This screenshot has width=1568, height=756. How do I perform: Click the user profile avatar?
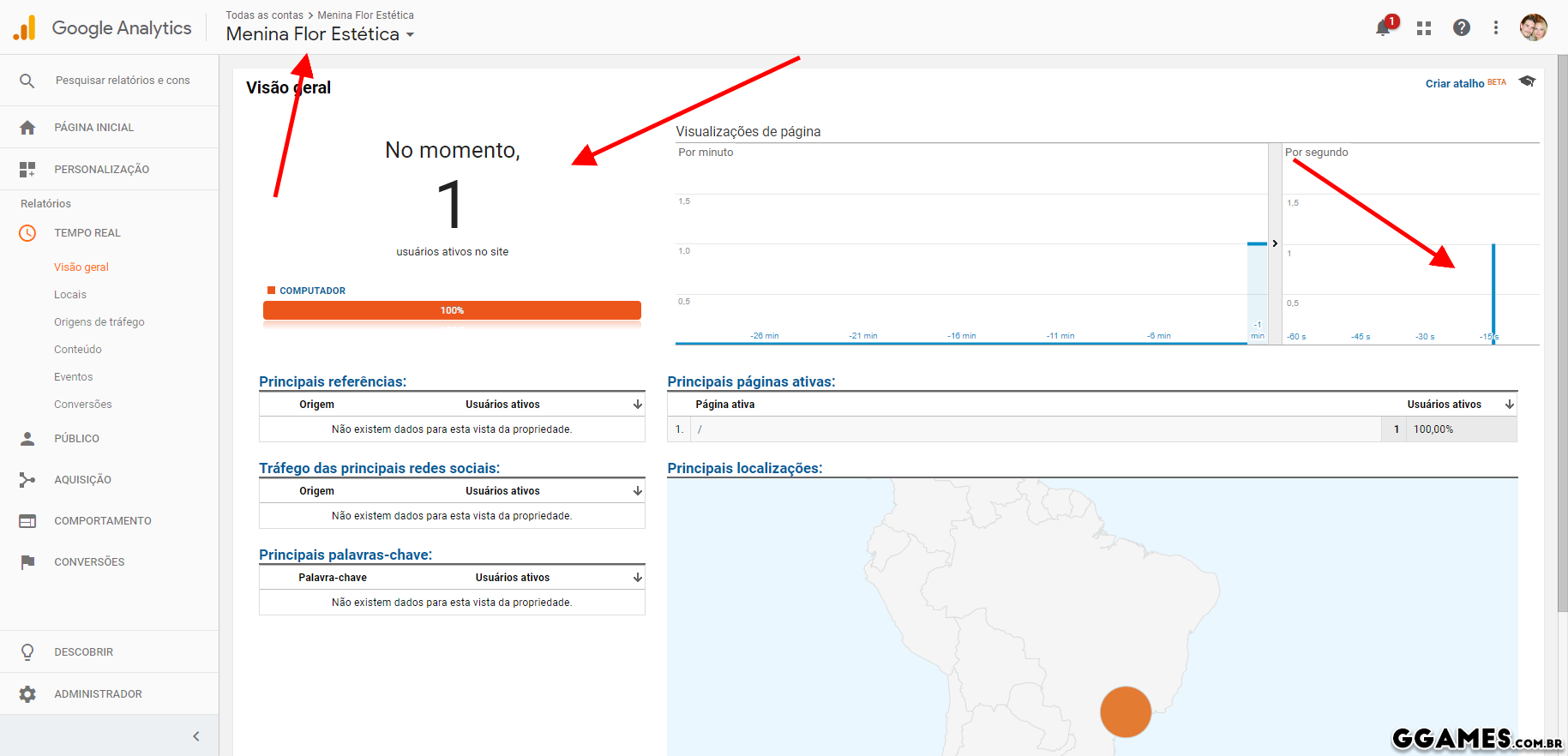(1533, 27)
